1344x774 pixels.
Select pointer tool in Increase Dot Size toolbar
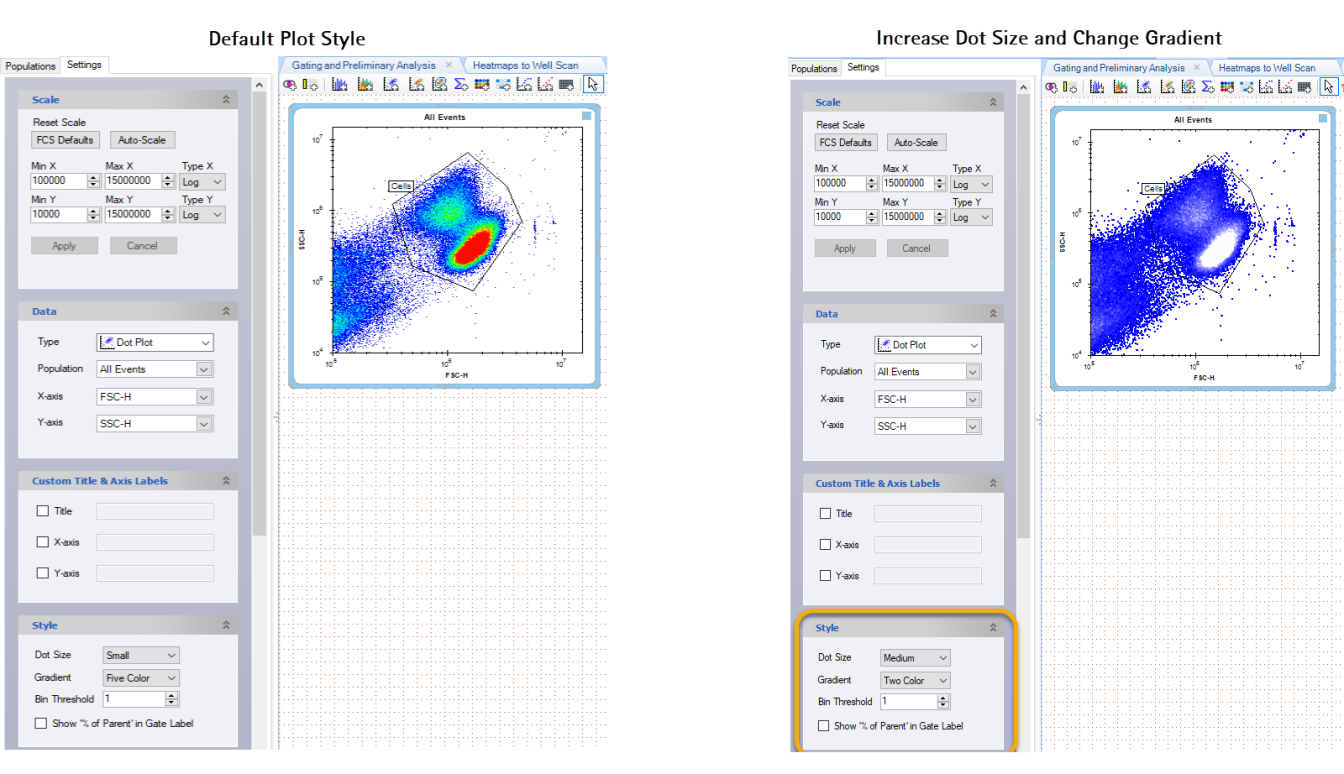[x=1329, y=87]
